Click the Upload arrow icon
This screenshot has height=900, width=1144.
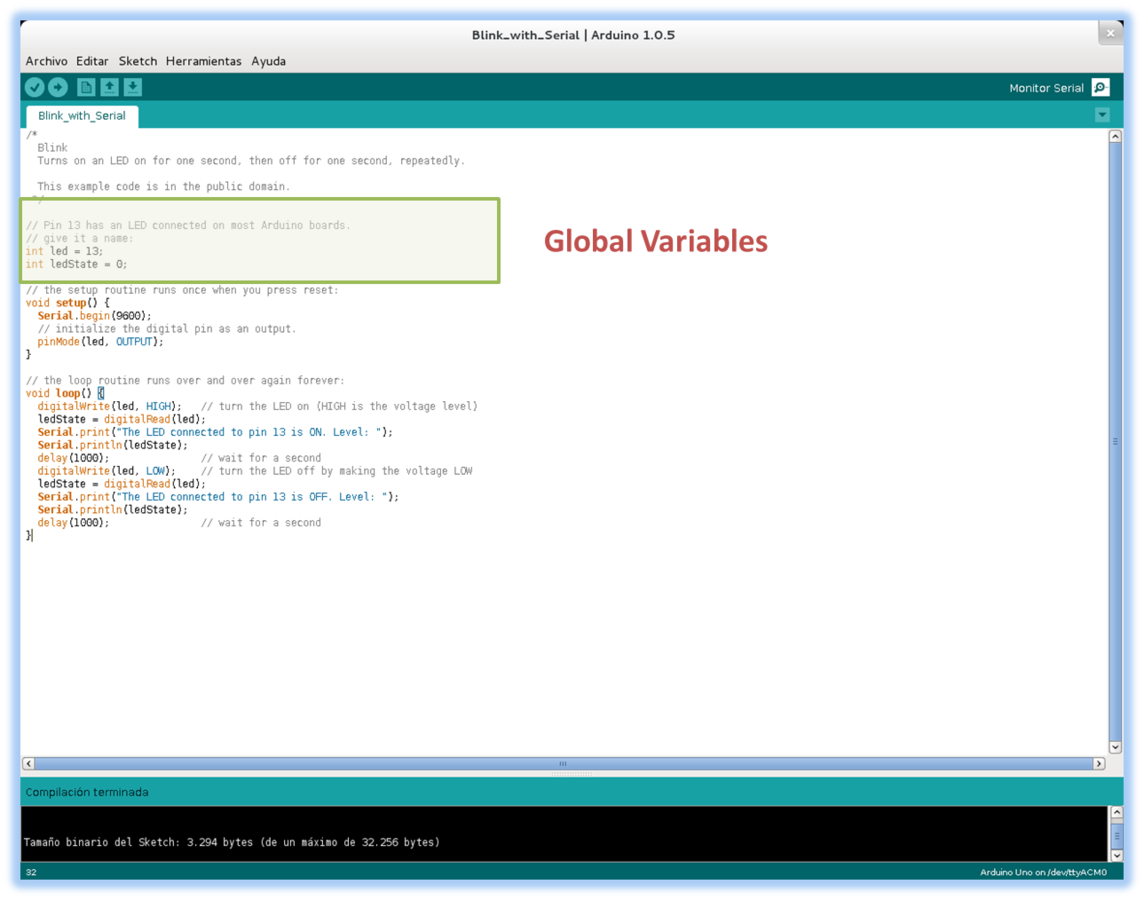pos(58,88)
